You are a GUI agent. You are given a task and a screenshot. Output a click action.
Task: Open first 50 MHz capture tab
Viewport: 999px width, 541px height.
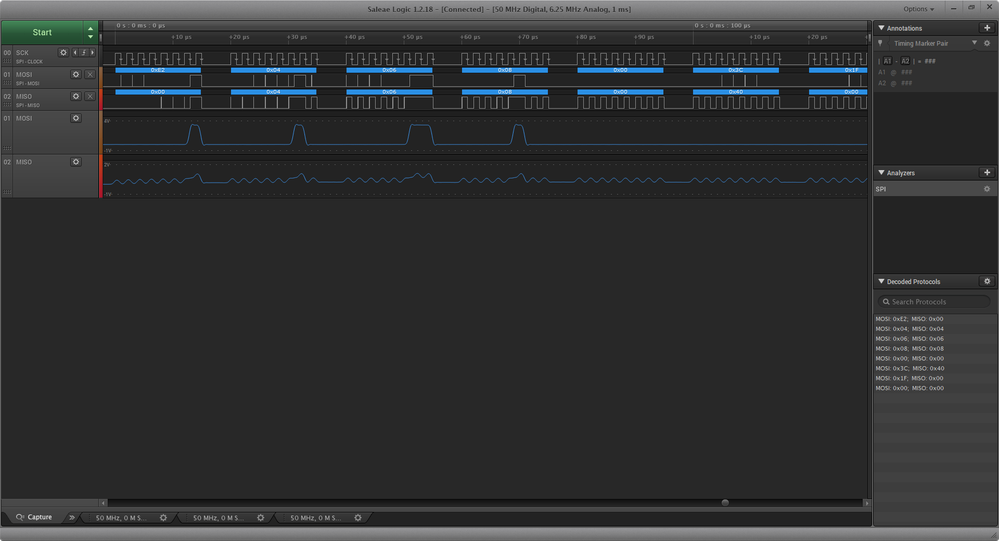tap(121, 518)
